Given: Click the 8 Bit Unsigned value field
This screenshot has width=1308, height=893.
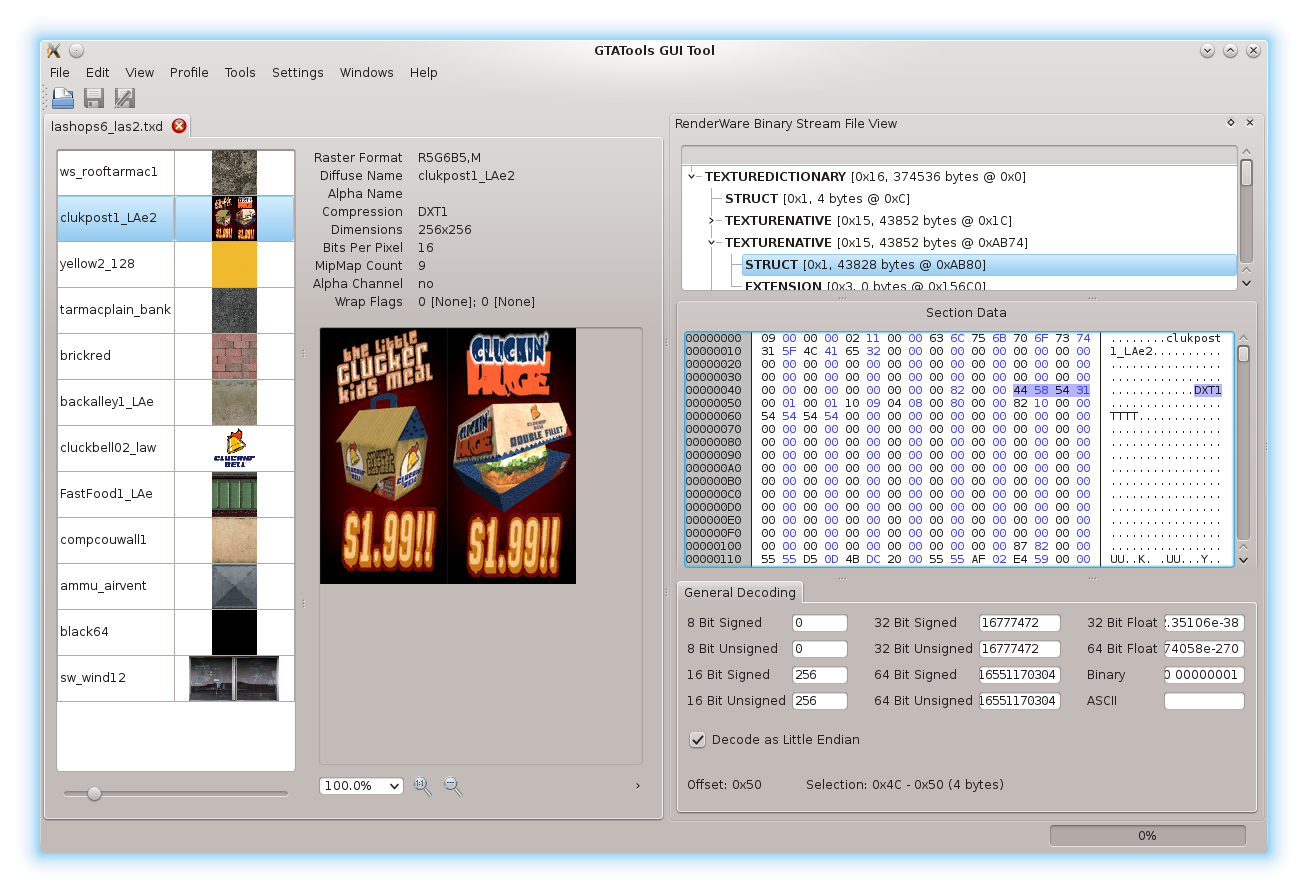Looking at the screenshot, I should click(820, 649).
